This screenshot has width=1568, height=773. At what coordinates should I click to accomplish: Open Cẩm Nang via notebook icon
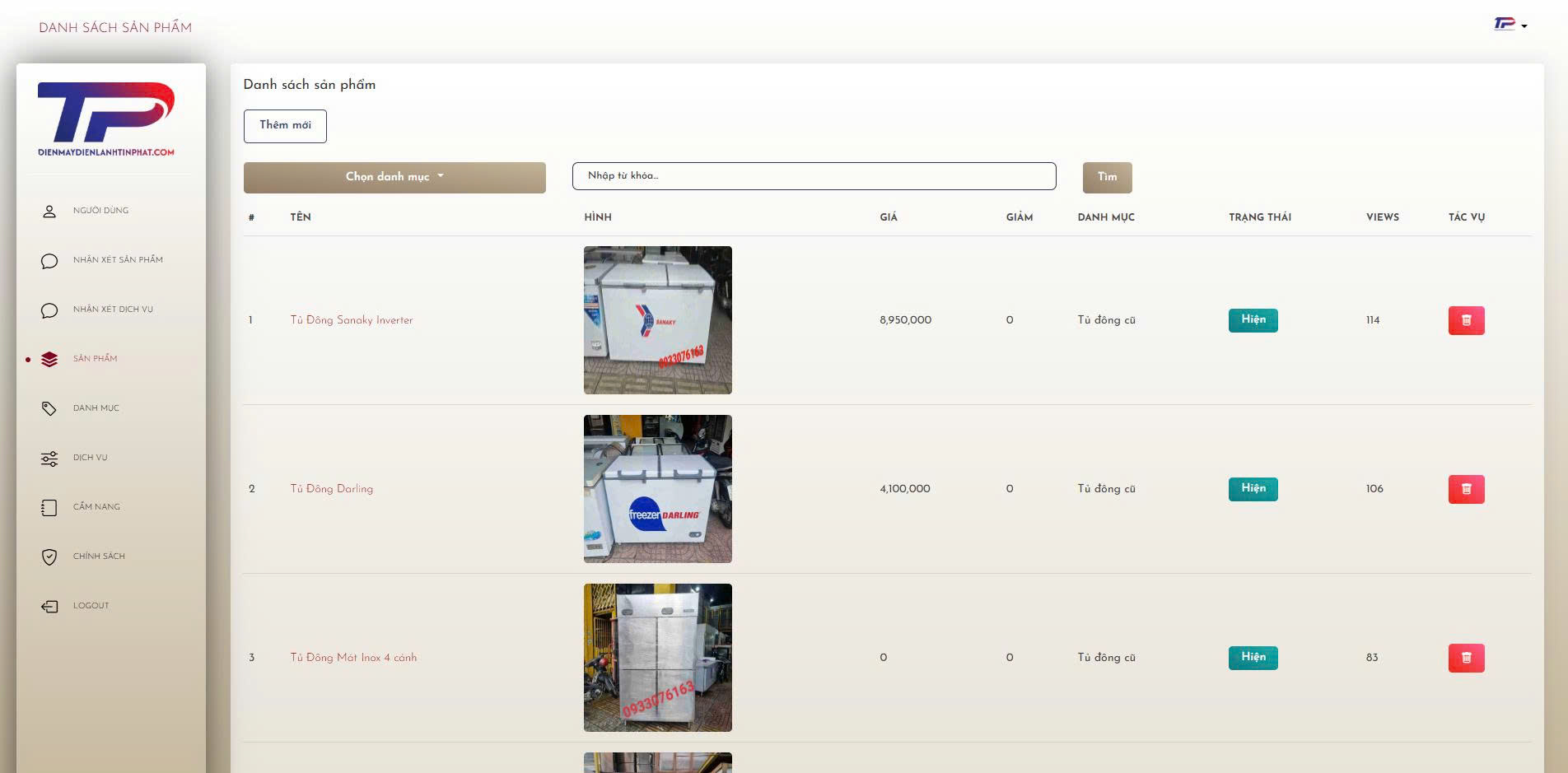pos(49,508)
